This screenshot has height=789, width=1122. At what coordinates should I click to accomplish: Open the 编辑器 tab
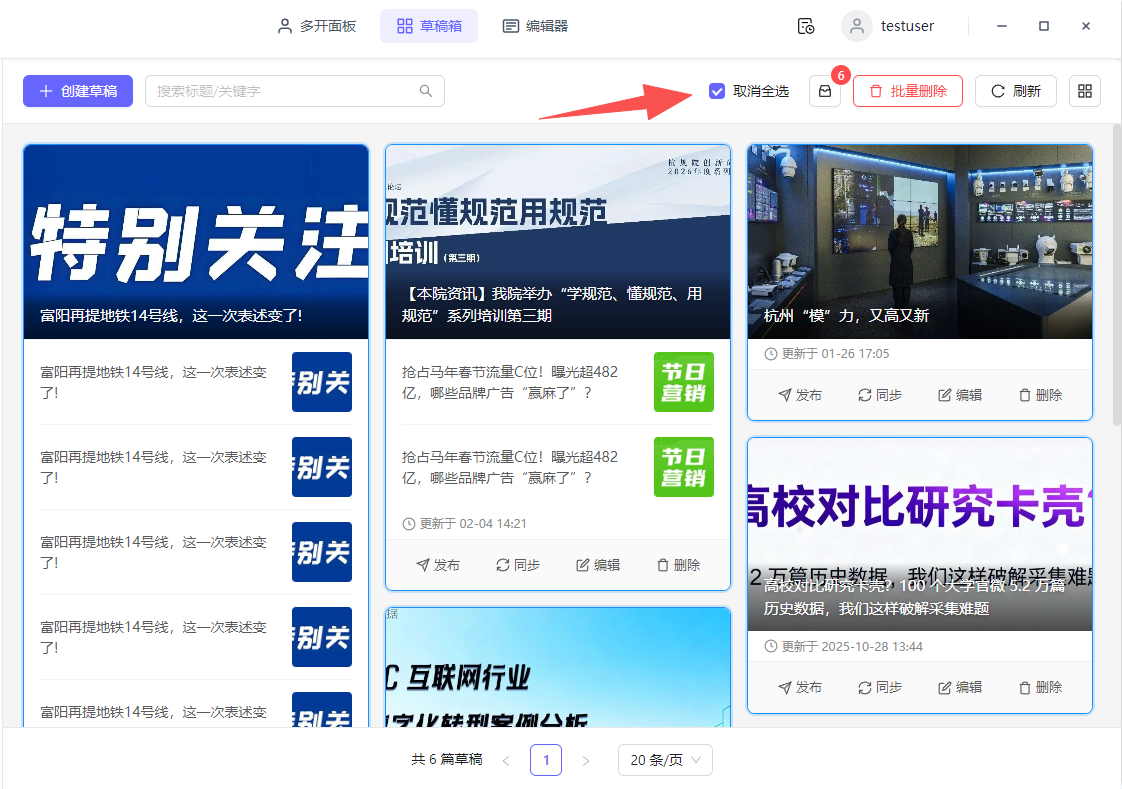[535, 26]
